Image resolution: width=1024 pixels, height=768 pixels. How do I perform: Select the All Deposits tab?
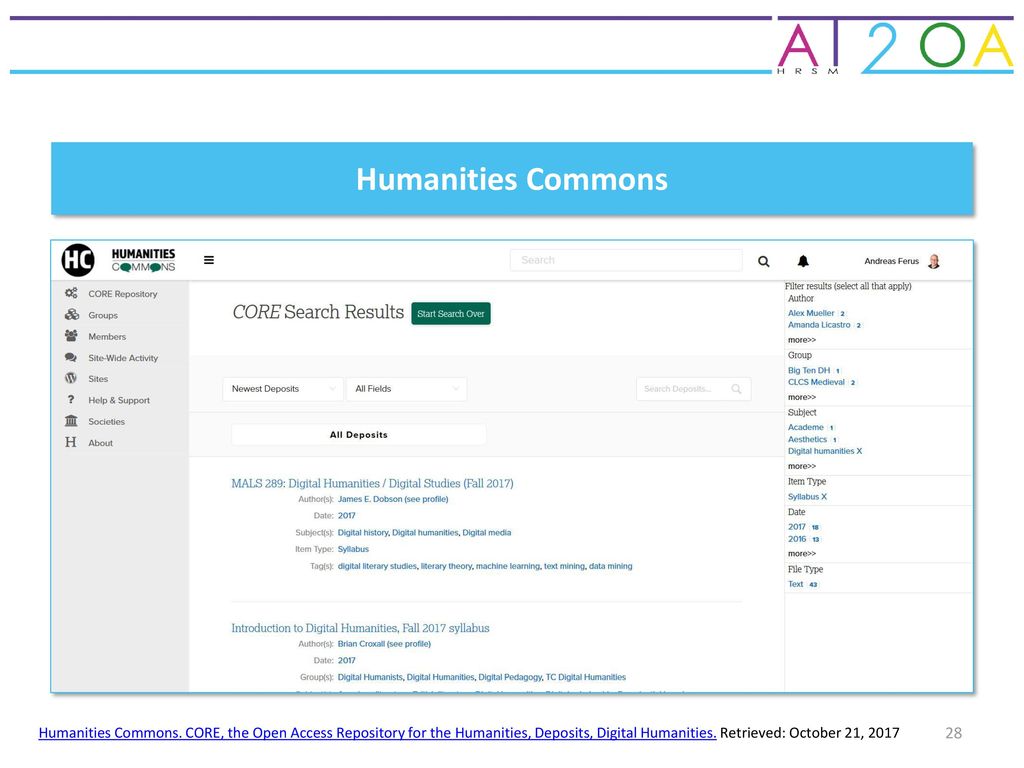359,435
